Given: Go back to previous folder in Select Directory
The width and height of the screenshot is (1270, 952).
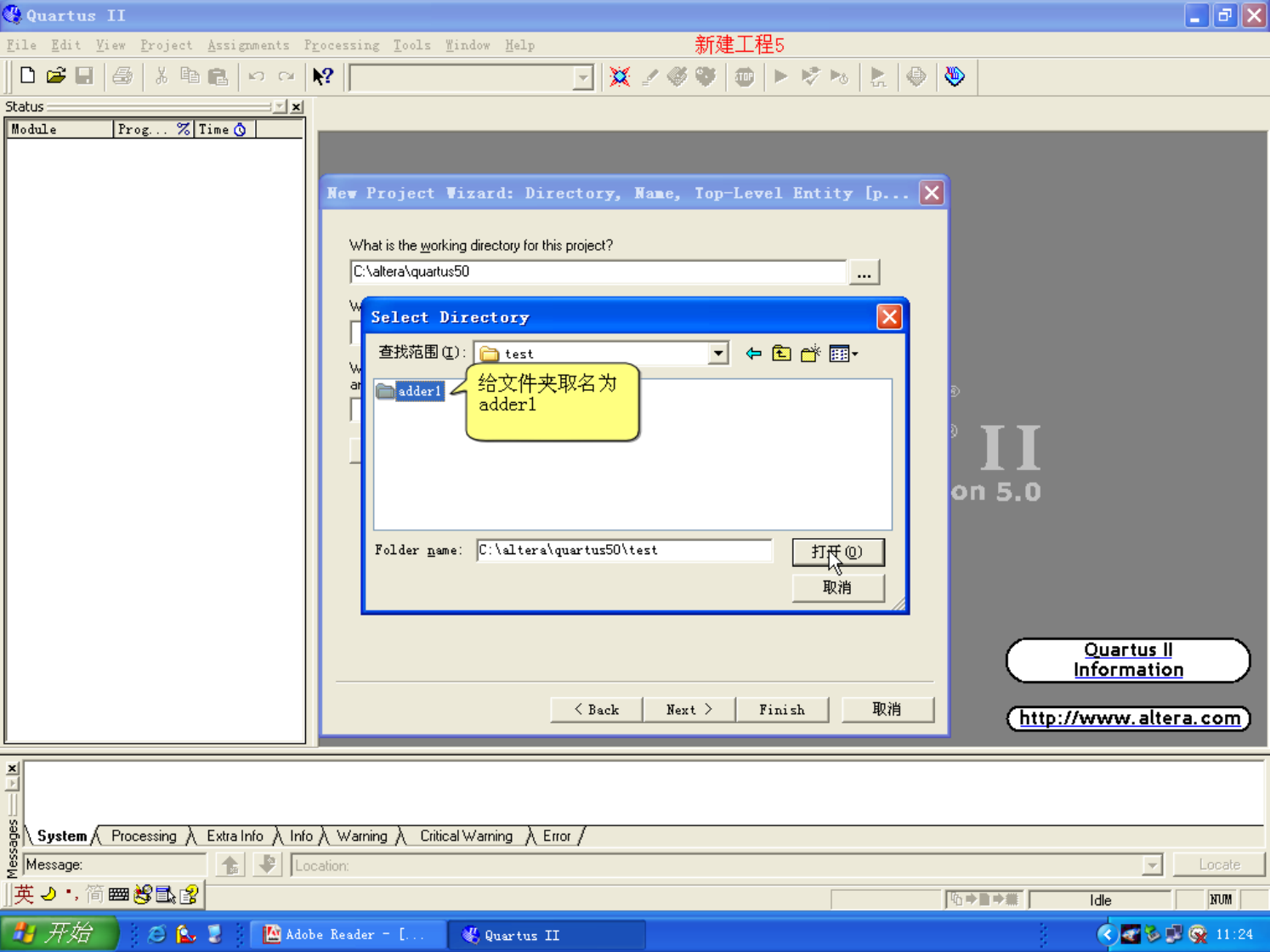Looking at the screenshot, I should [753, 354].
